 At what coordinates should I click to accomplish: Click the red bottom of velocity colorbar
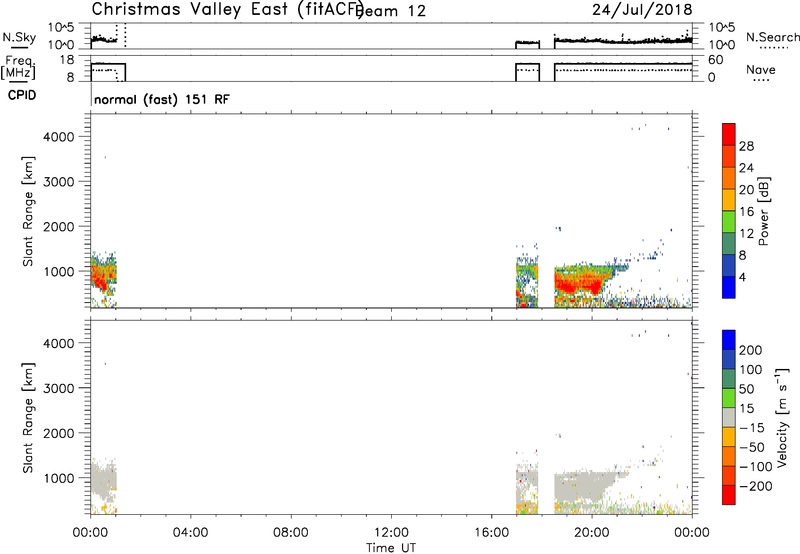[x=729, y=495]
